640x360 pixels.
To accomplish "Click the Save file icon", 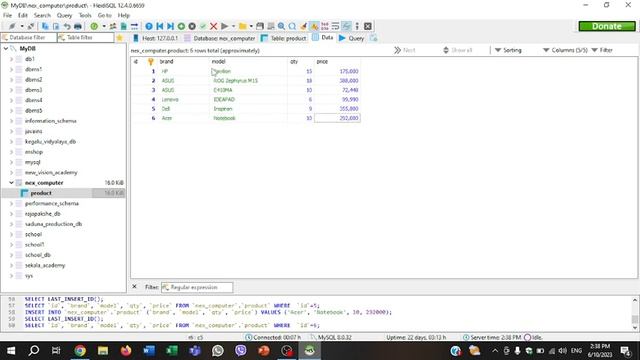I will pyautogui.click(x=260, y=26).
